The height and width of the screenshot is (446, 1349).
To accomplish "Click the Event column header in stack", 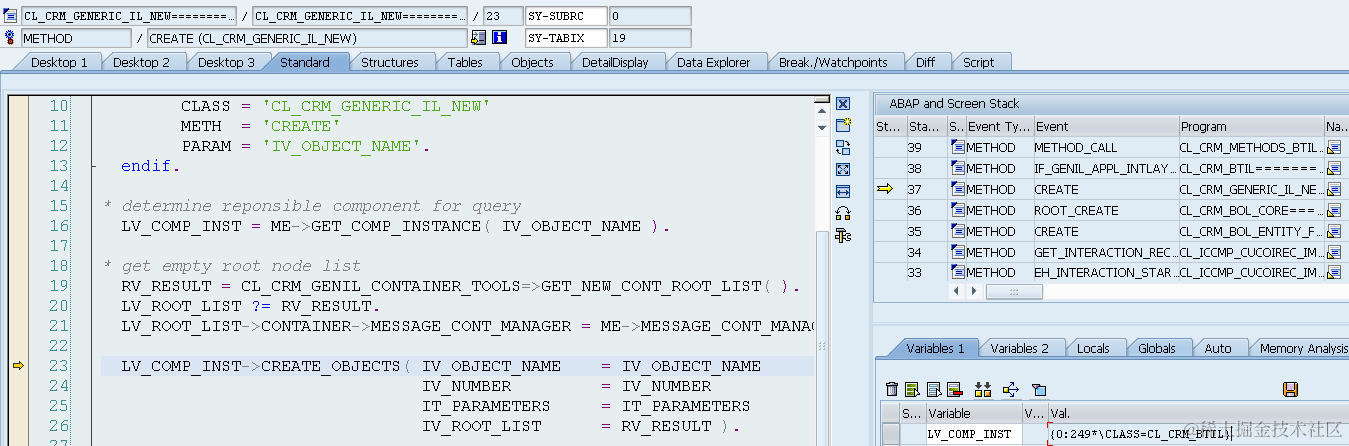I will pyautogui.click(x=1104, y=127).
